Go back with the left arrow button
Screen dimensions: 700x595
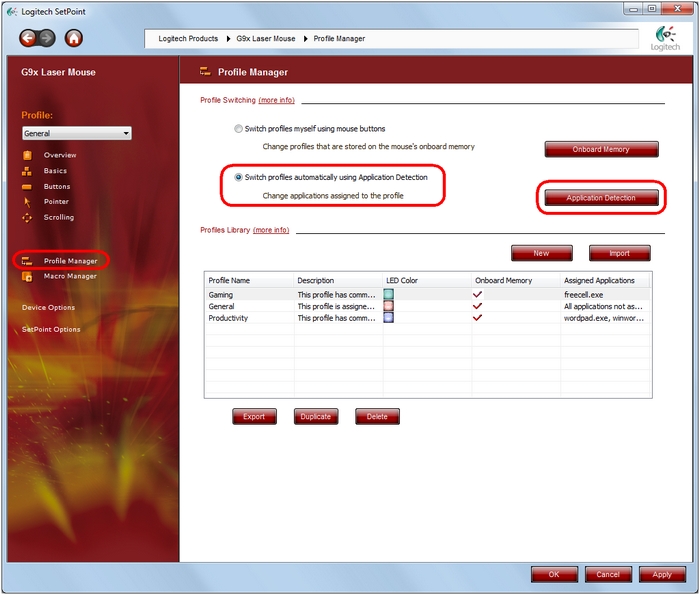pyautogui.click(x=28, y=38)
